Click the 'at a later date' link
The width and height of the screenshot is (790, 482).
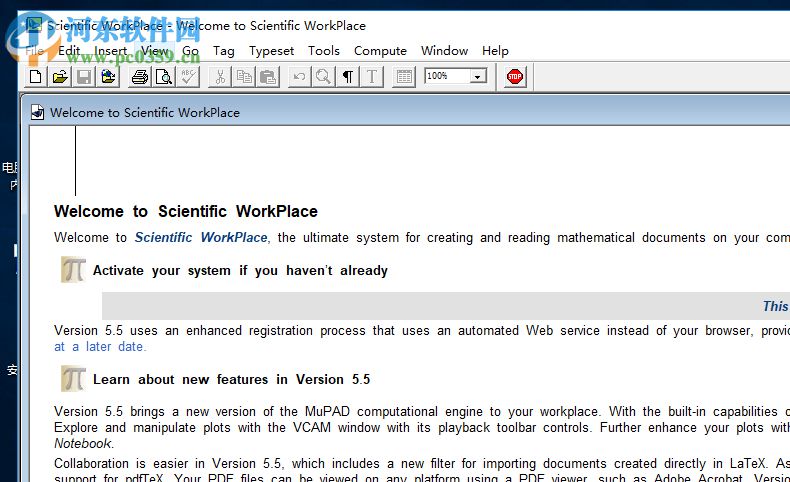100,347
